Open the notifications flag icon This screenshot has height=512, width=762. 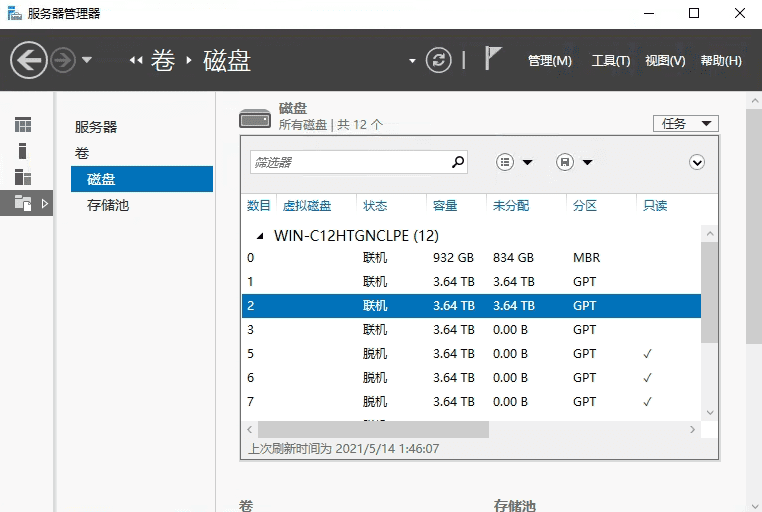(x=492, y=59)
